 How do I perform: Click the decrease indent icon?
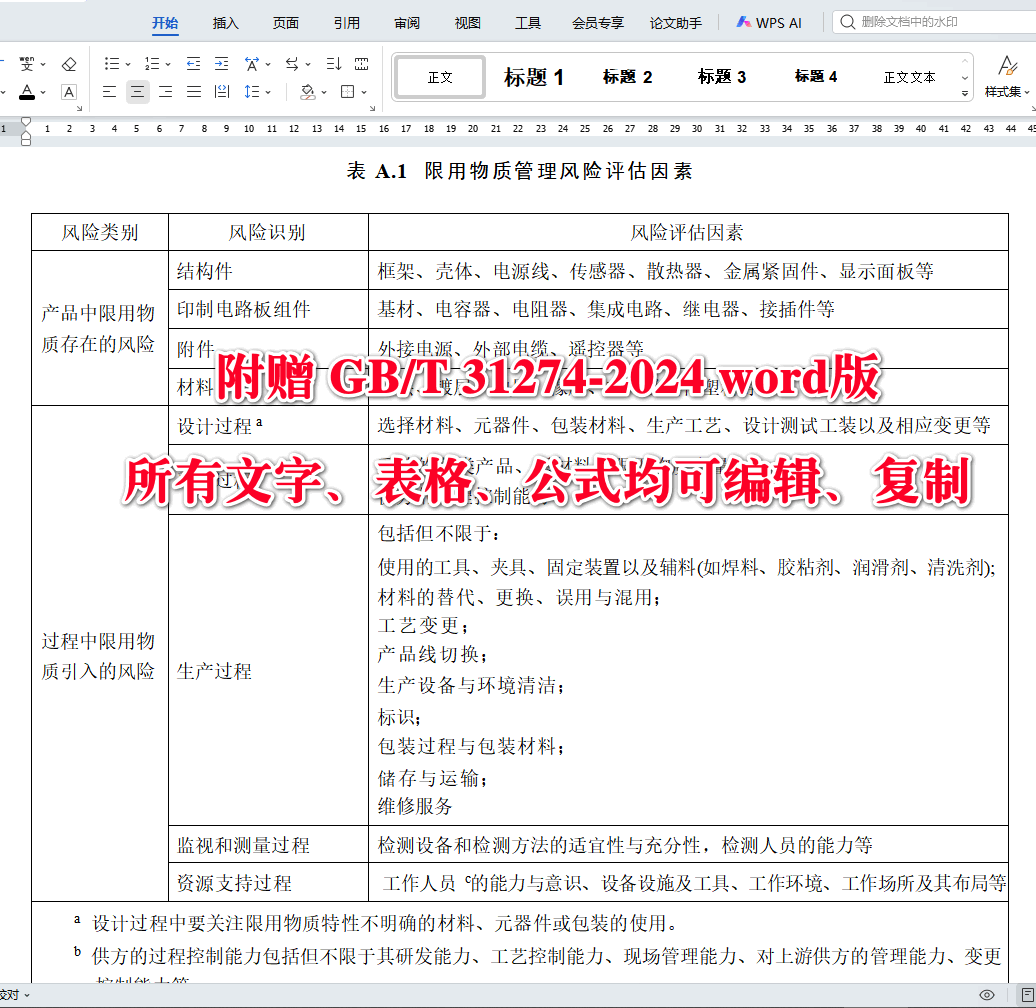(193, 64)
